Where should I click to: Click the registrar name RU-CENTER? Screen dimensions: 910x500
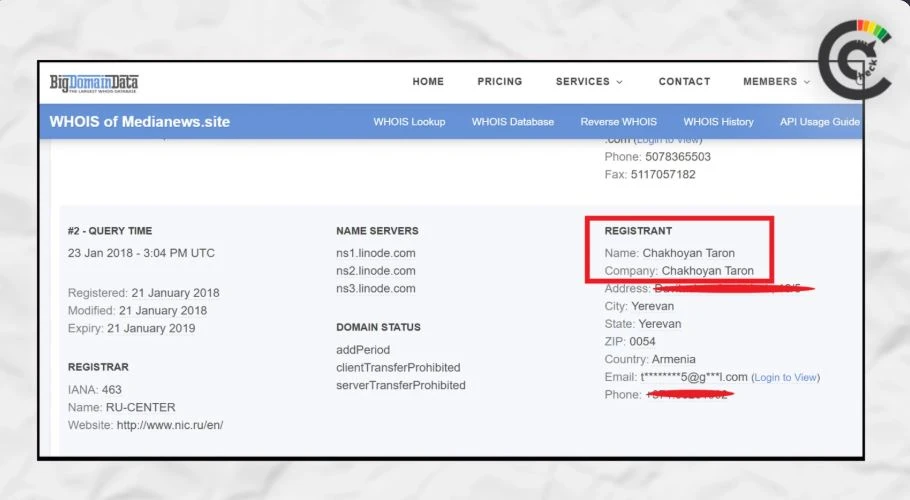(x=140, y=408)
